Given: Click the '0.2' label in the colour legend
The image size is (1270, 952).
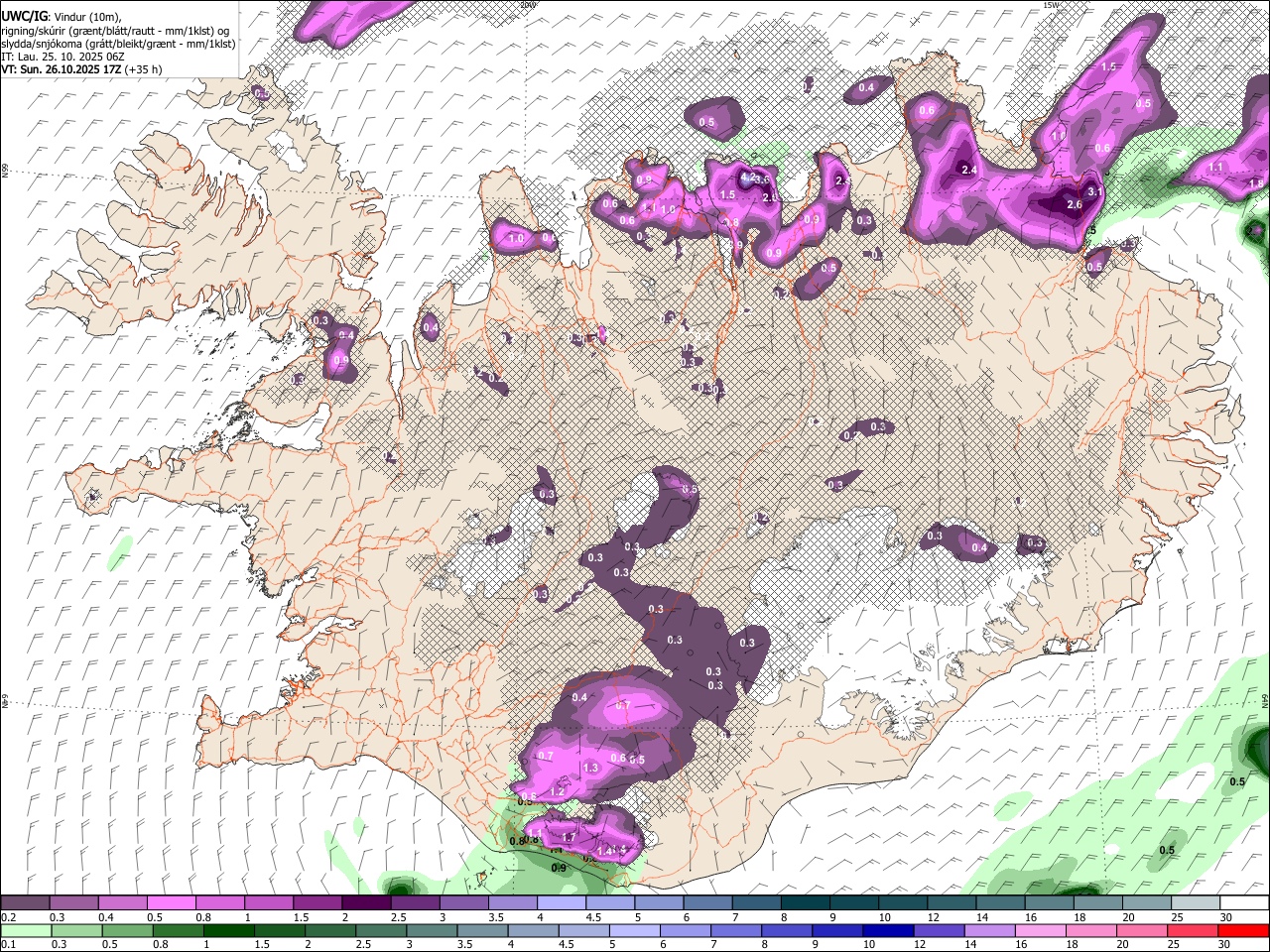Looking at the screenshot, I should coord(8,917).
